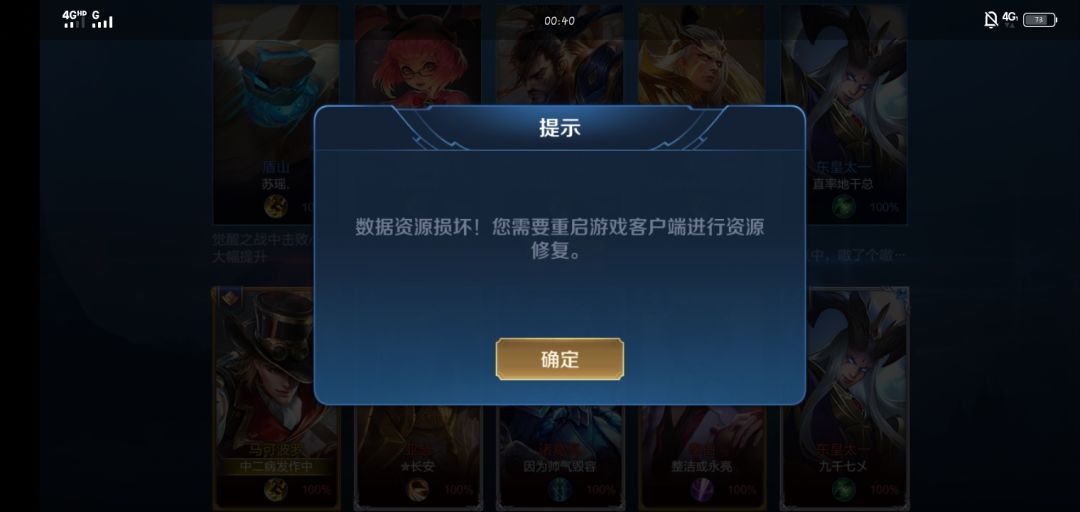Screen dimensions: 1080x512
Task: Tap the green spell icon under 直率地干总
Action: coord(844,206)
